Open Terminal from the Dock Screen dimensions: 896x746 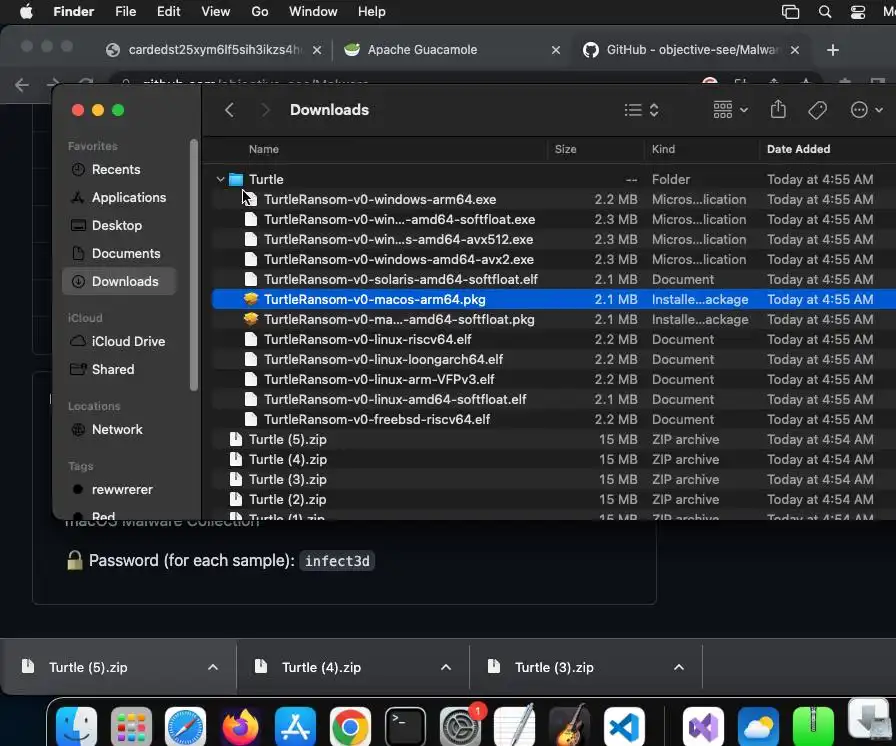pos(405,726)
